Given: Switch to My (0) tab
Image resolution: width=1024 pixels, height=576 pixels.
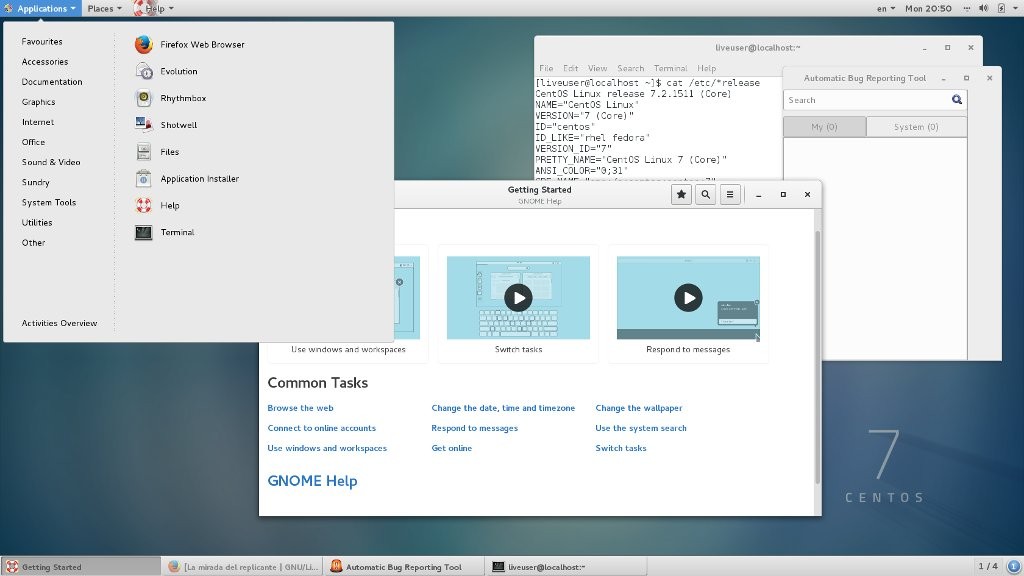Looking at the screenshot, I should (824, 127).
